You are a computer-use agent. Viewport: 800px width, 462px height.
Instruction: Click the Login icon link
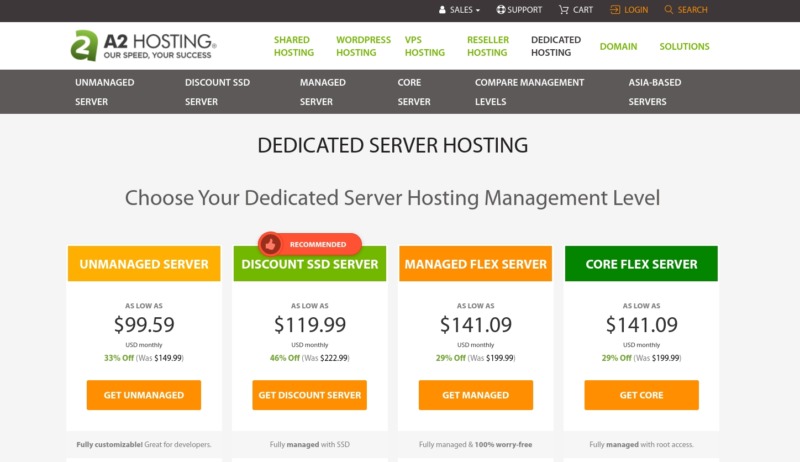pos(615,10)
